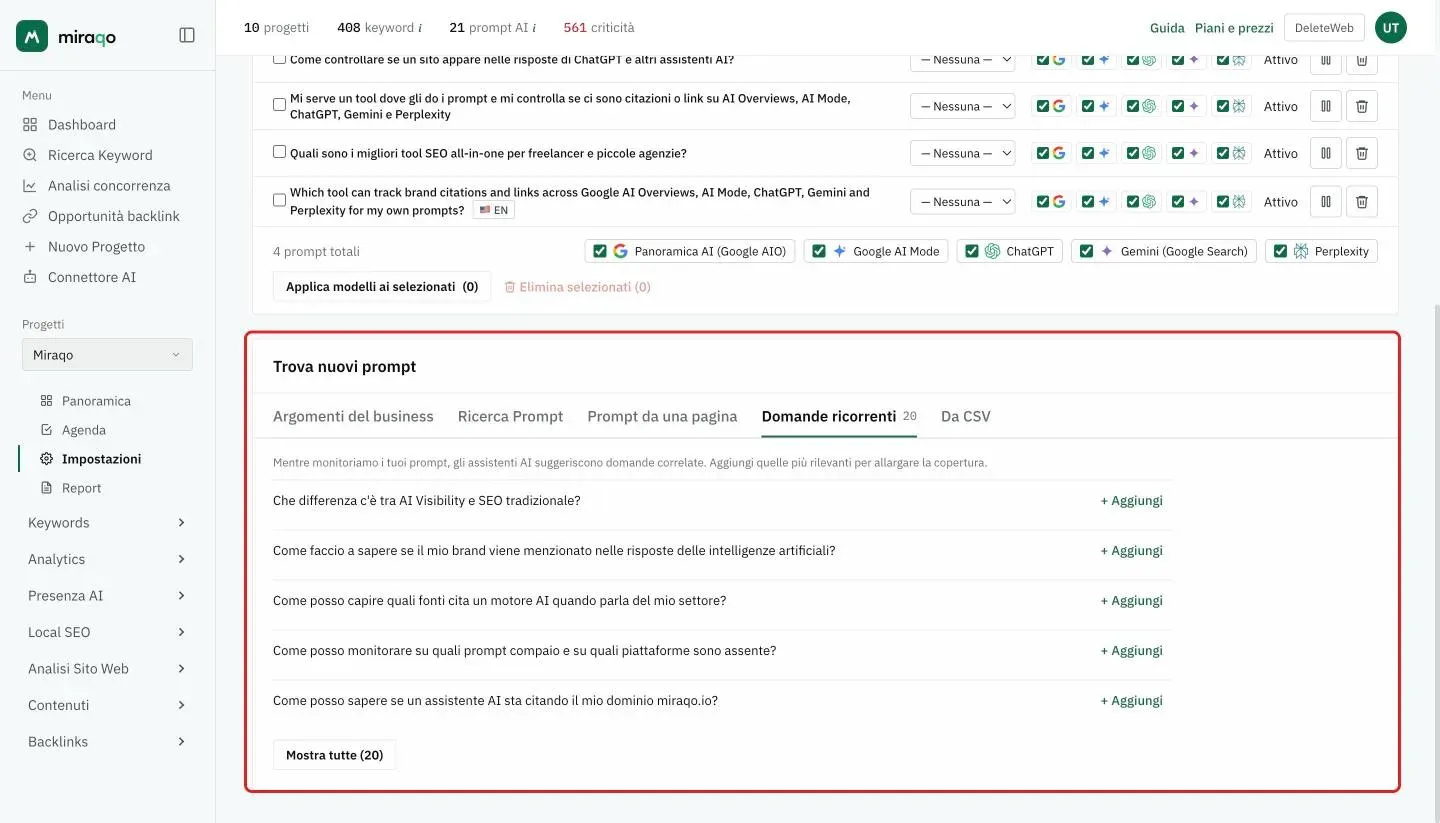Open the Miraqo project selector dropdown
This screenshot has height=823, width=1440.
[x=107, y=355]
